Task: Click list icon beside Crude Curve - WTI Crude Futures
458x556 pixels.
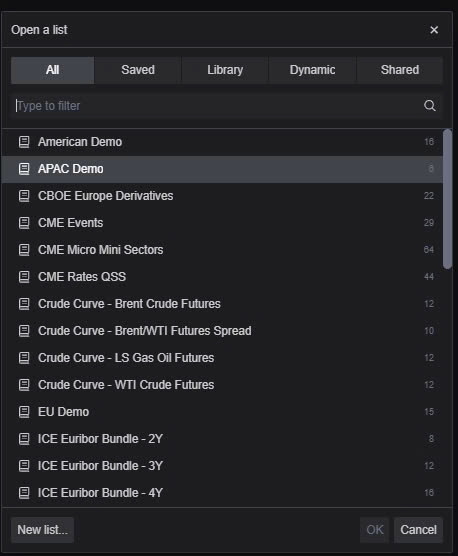Action: tap(24, 385)
